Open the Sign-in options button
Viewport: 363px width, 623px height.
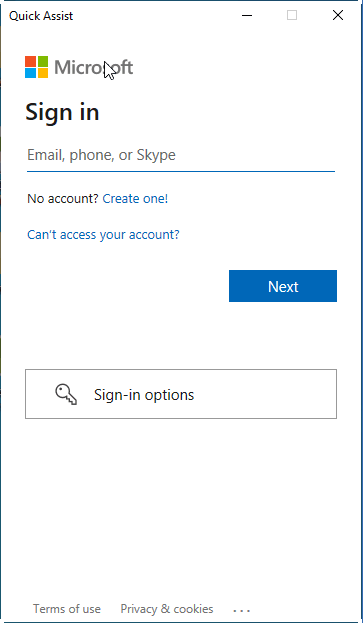[181, 394]
